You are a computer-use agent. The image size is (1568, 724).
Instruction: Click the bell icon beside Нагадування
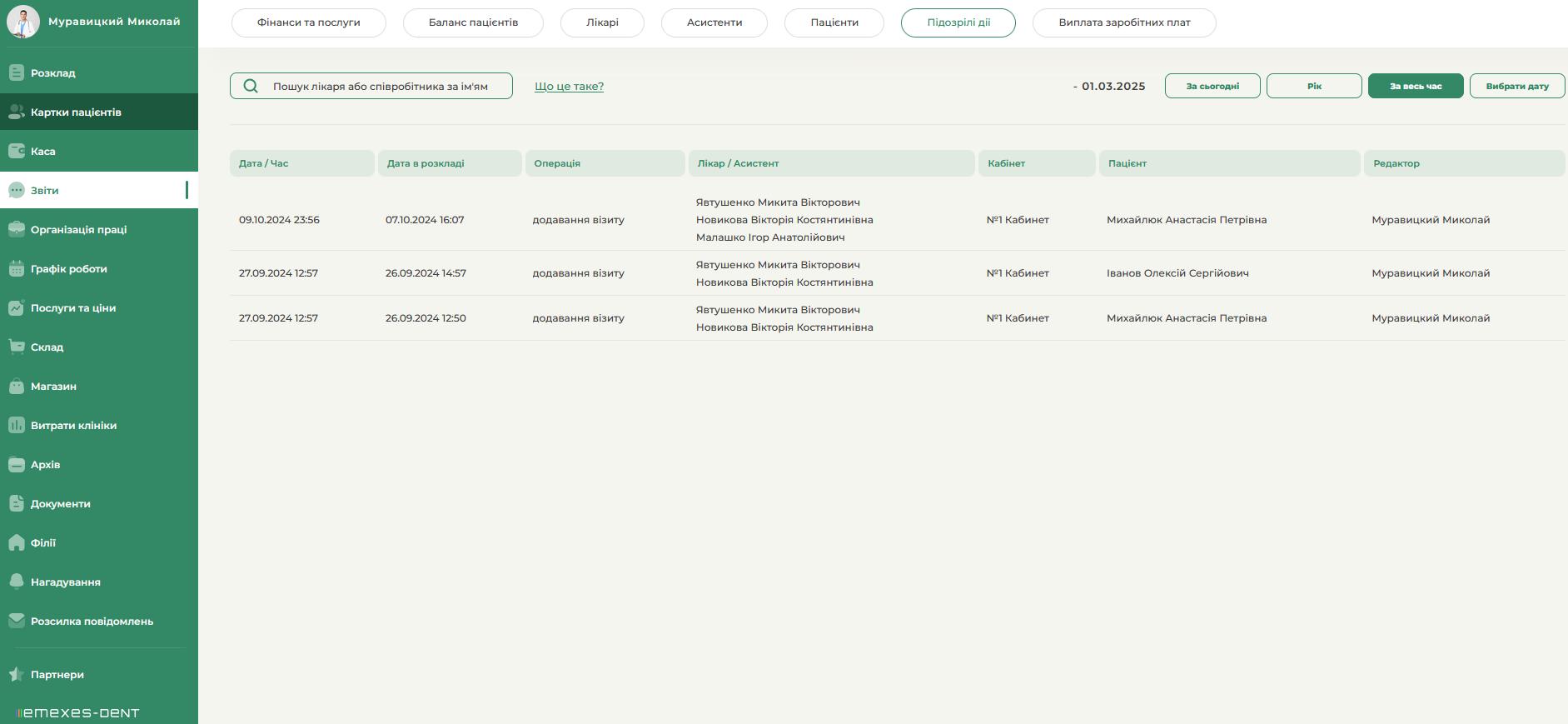point(16,582)
